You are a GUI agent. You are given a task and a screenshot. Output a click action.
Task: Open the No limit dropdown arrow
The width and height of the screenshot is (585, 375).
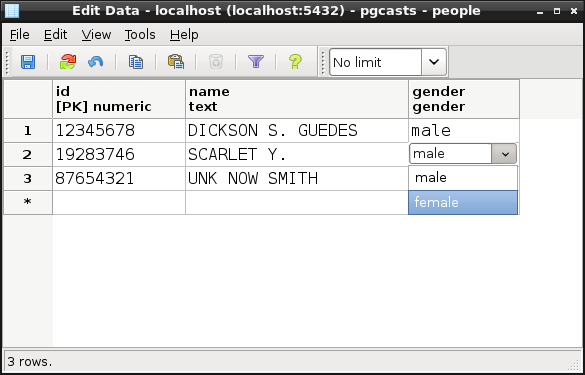pos(434,62)
